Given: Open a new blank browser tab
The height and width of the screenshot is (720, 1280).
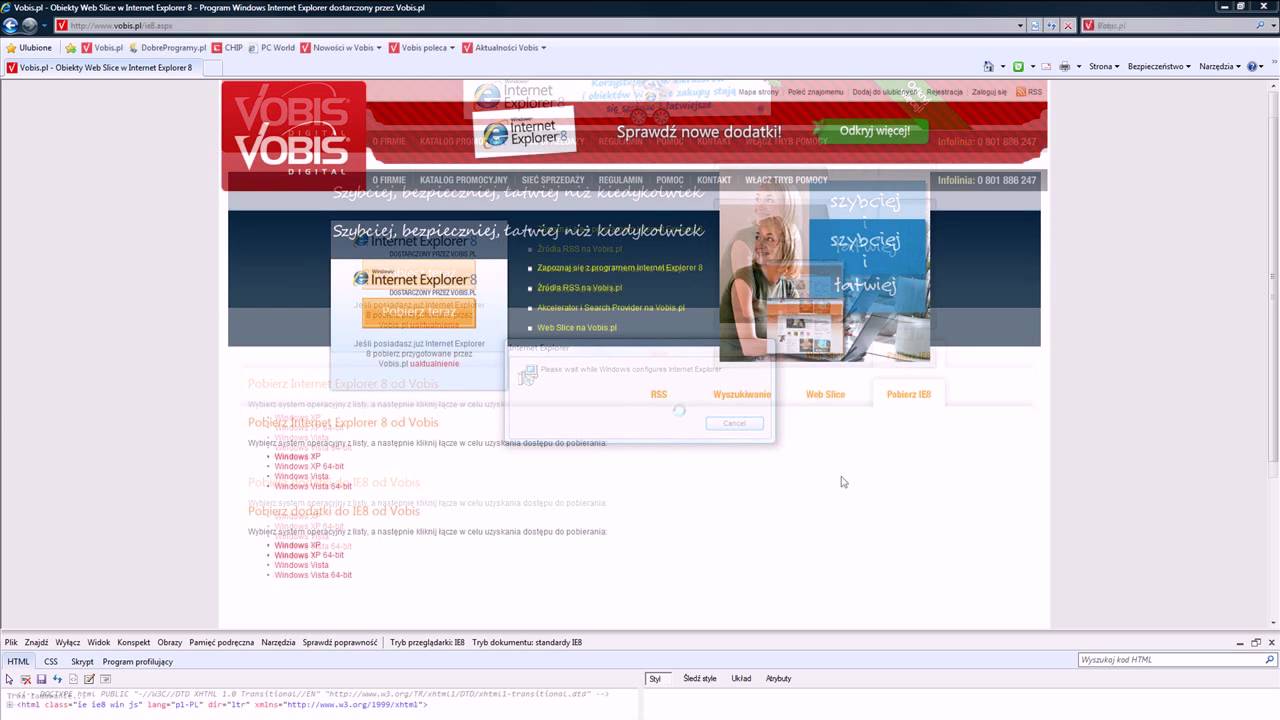Looking at the screenshot, I should [x=213, y=68].
